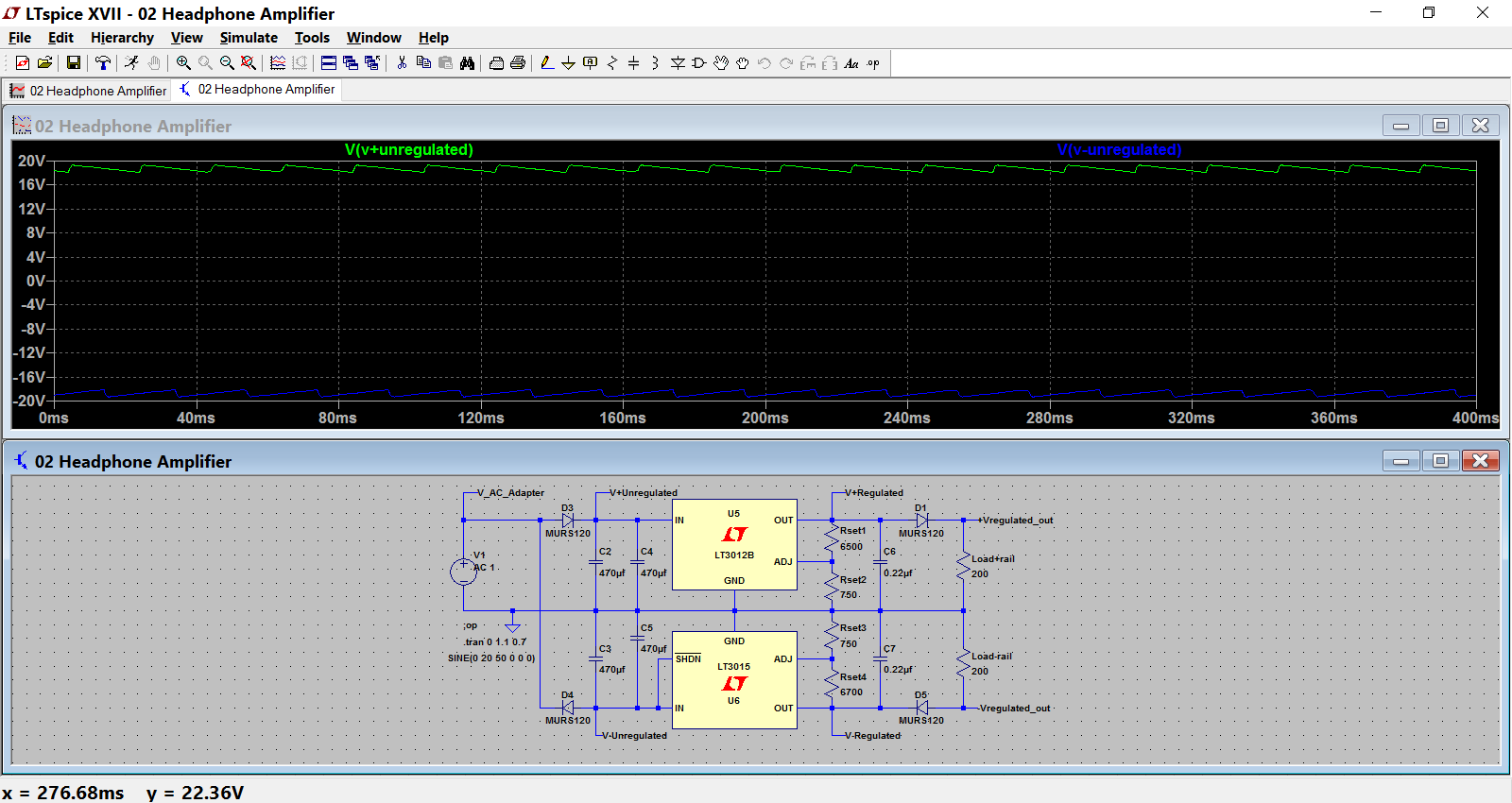Image resolution: width=1512 pixels, height=803 pixels.
Task: Run the simulation with the running man icon
Action: pos(131,63)
